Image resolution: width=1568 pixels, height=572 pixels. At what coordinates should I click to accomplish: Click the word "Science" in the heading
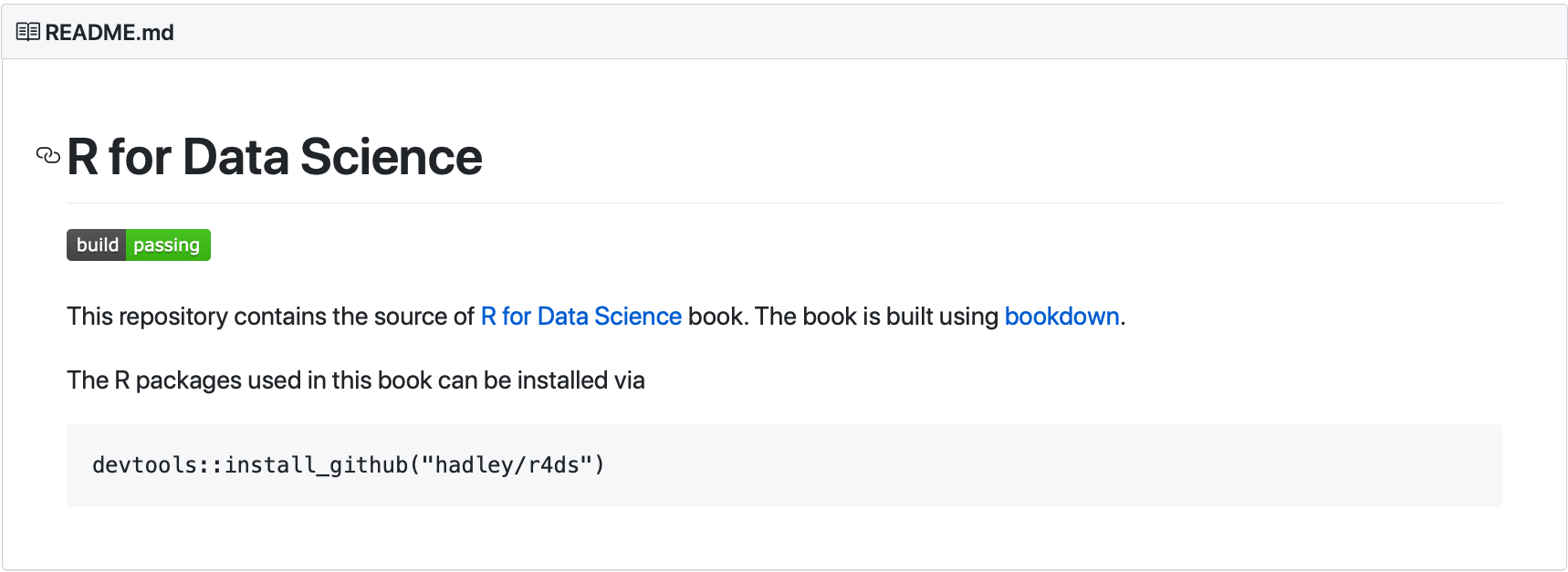click(x=391, y=157)
